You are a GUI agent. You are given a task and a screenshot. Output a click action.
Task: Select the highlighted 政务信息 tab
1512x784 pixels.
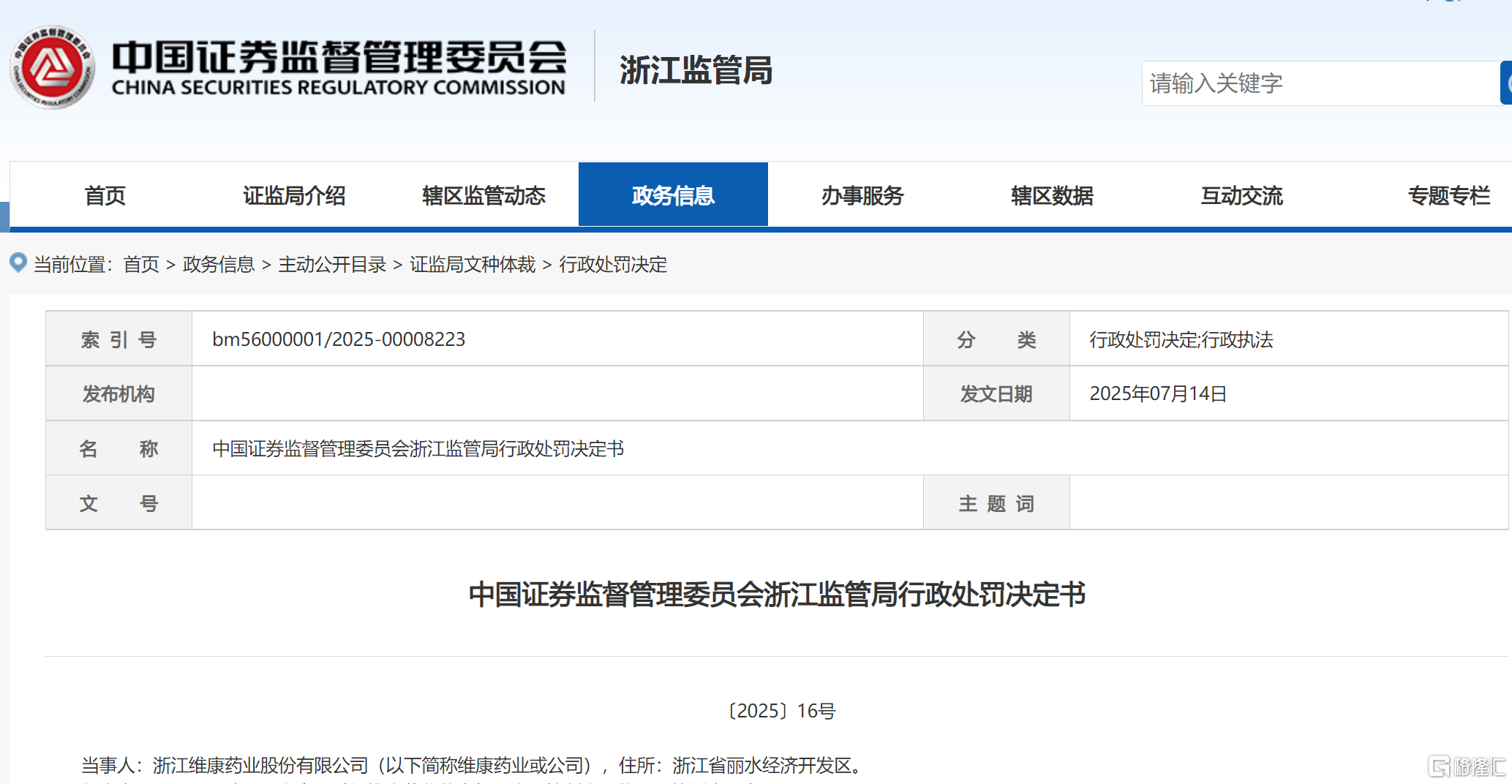coord(673,195)
